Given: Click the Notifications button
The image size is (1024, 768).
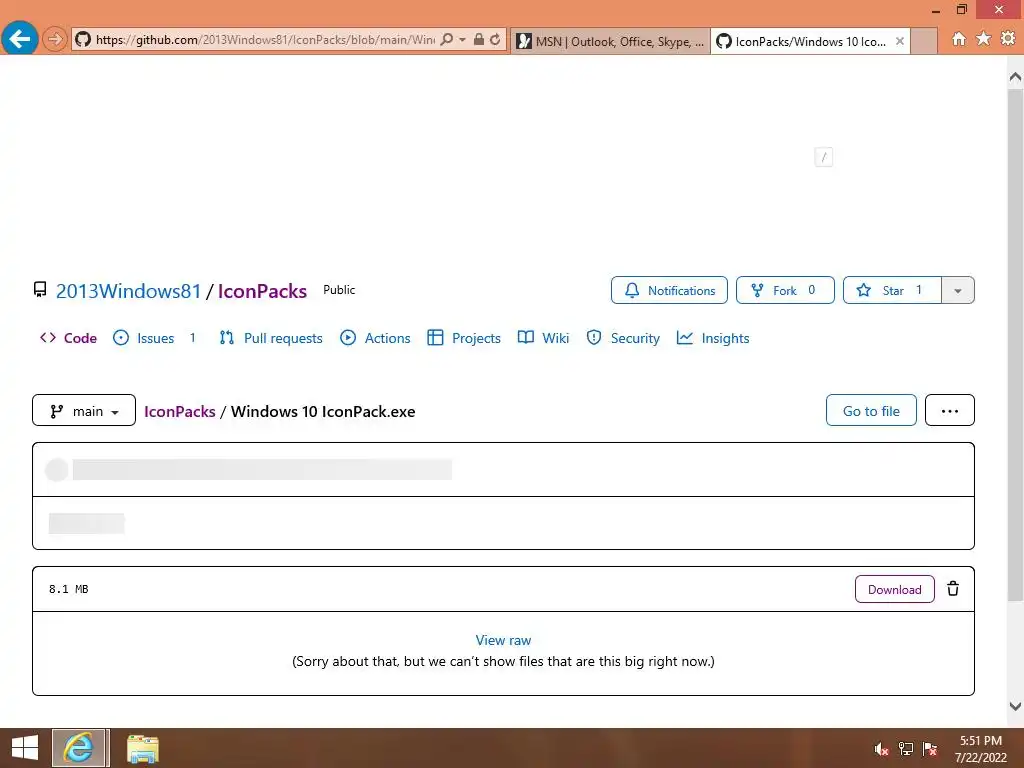Looking at the screenshot, I should (x=669, y=290).
